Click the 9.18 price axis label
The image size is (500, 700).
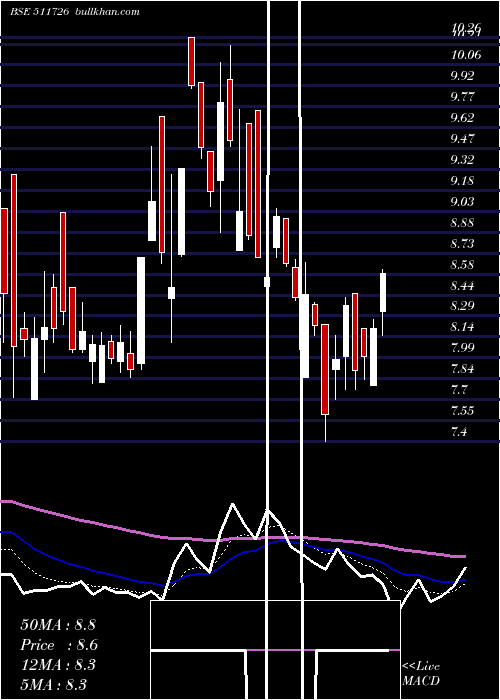462,180
